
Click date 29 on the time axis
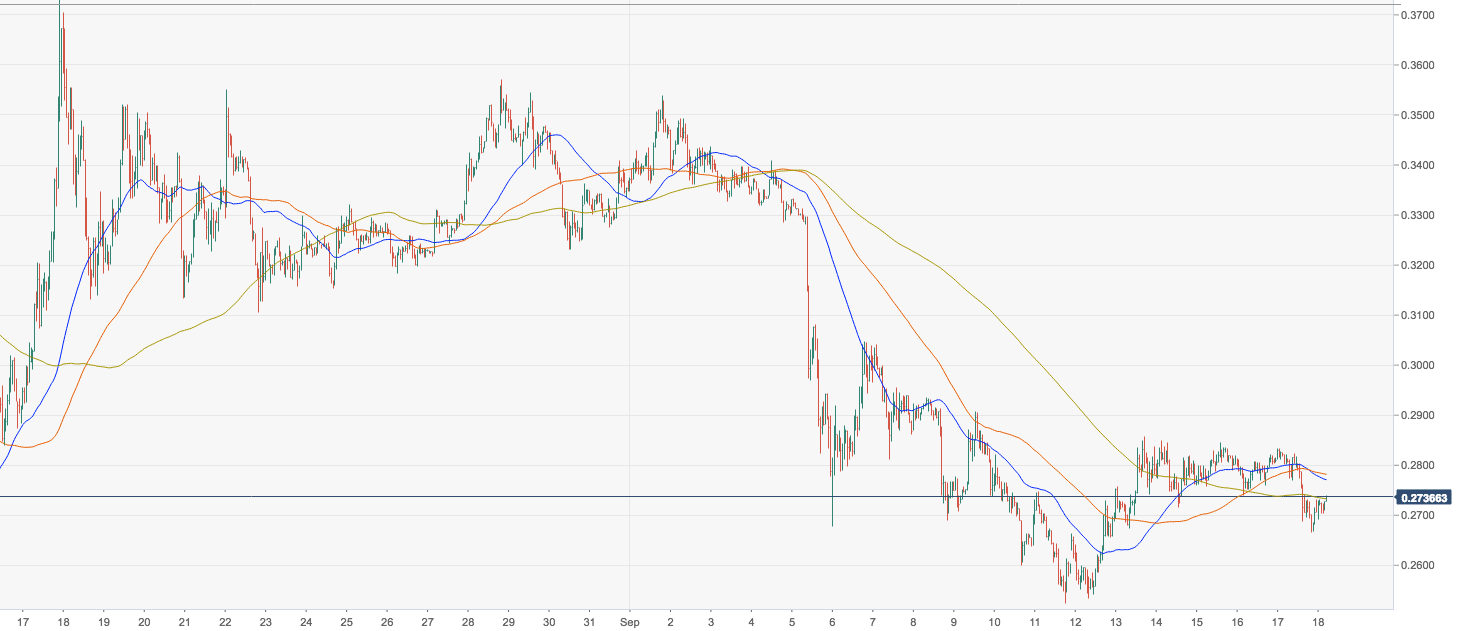click(x=508, y=620)
